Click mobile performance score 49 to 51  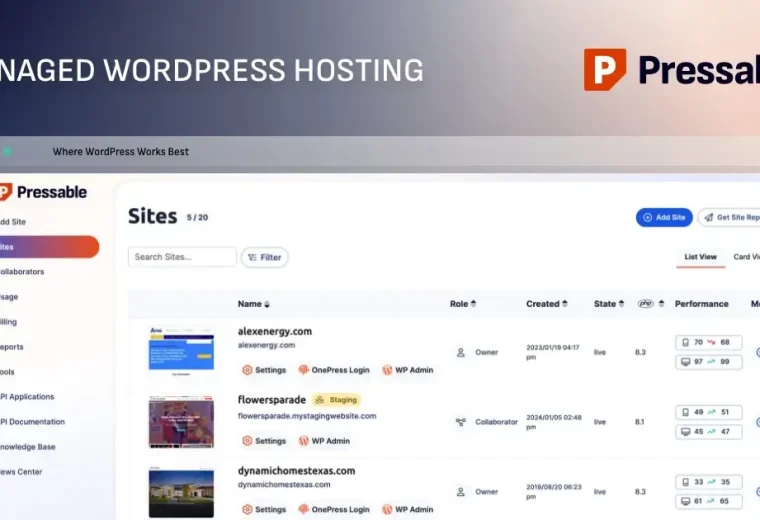(x=709, y=412)
